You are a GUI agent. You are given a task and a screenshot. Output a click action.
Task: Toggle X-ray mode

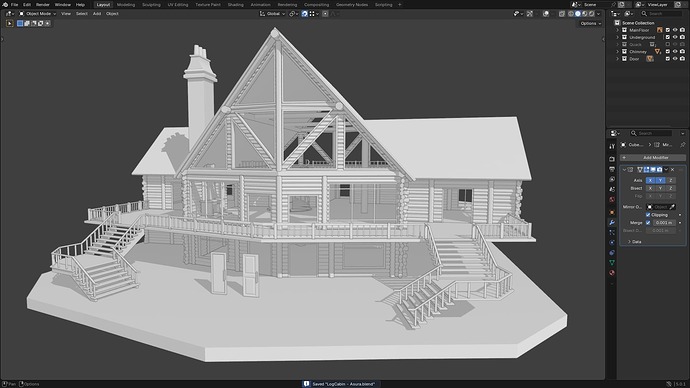562,14
